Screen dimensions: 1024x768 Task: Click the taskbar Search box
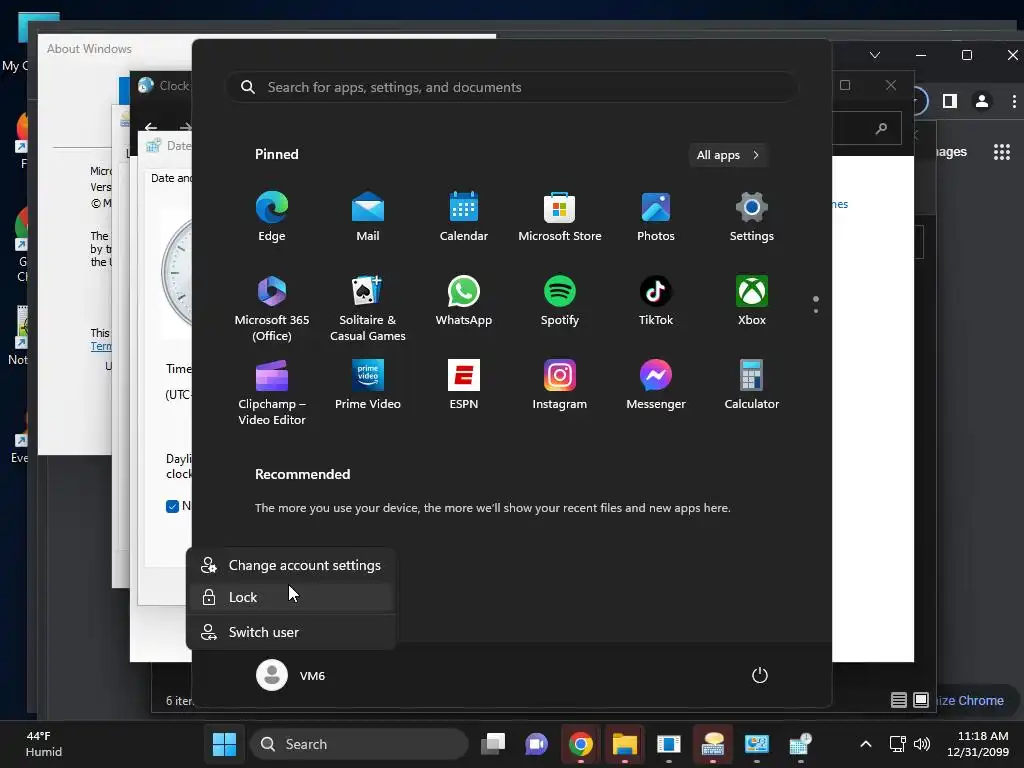coord(359,744)
